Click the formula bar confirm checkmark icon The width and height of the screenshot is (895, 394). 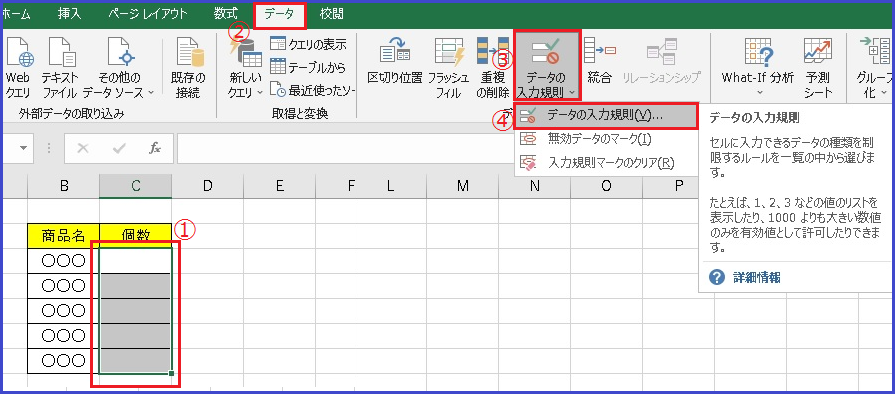[x=119, y=148]
